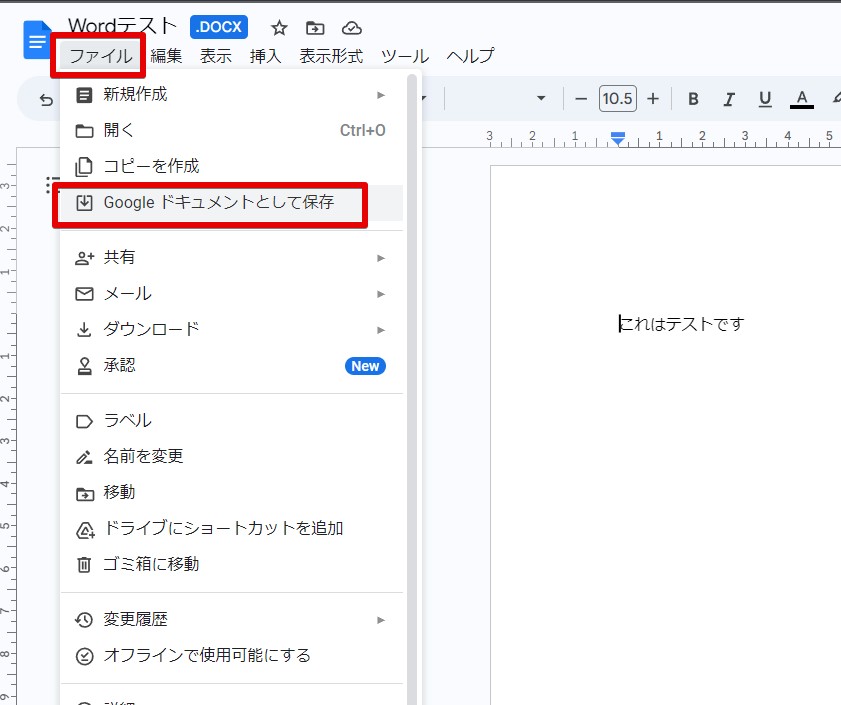The height and width of the screenshot is (705, 841).
Task: Click the file menu vertical scrollbar
Action: pyautogui.click(x=412, y=390)
